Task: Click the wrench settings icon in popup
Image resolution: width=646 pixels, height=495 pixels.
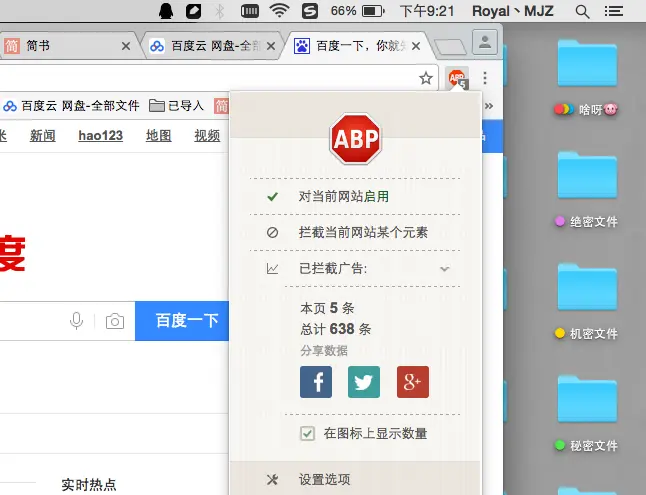Action: [x=272, y=479]
